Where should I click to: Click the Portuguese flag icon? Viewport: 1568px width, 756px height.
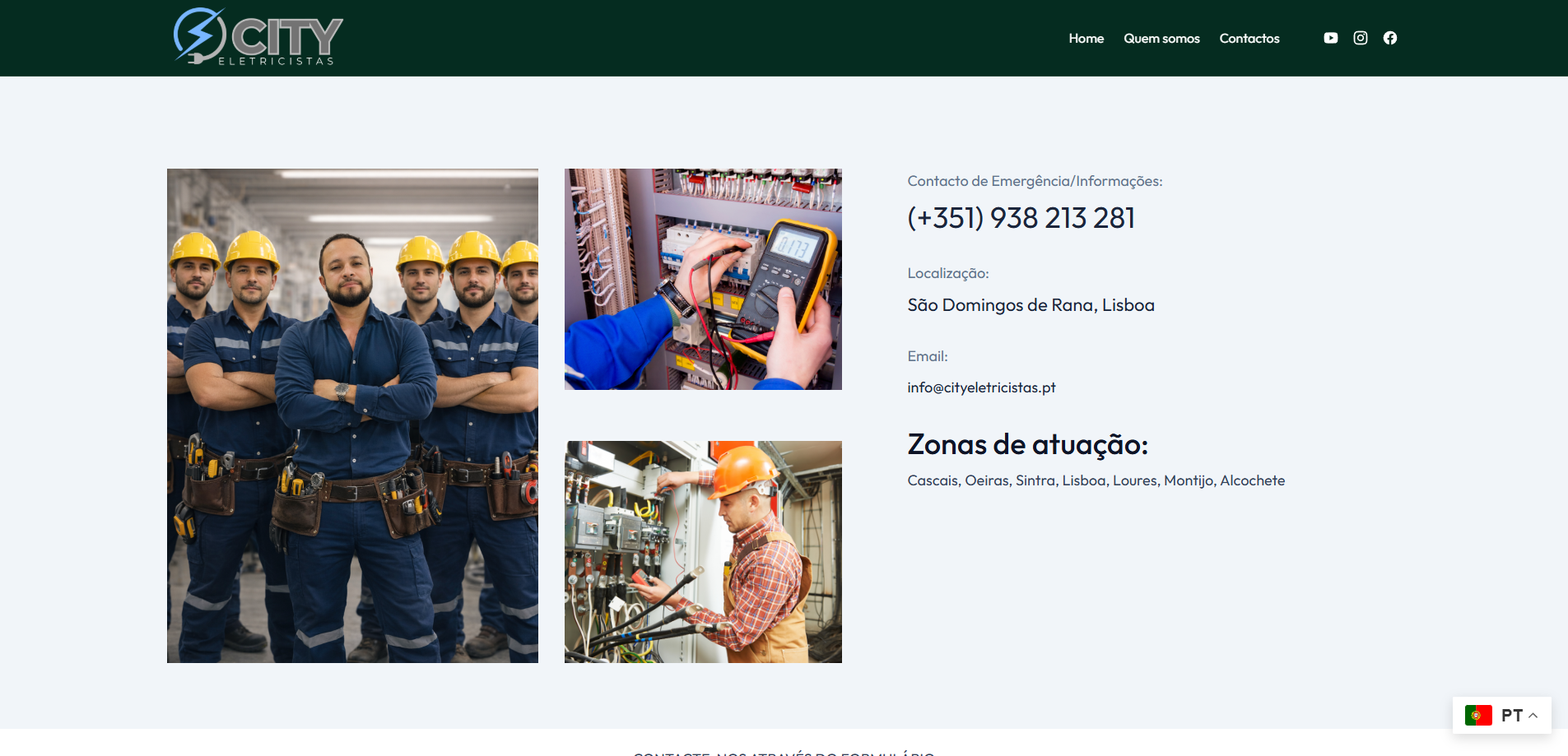click(1478, 715)
